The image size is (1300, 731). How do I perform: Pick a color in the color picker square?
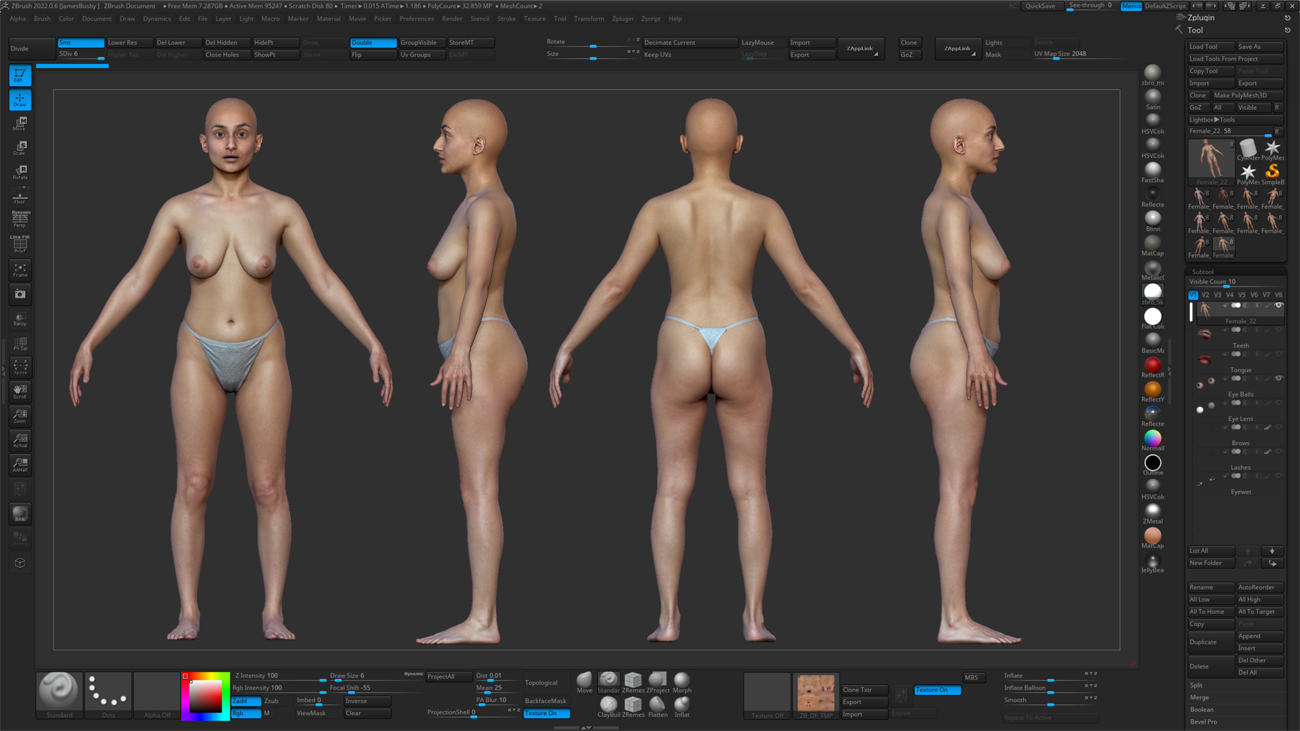pos(205,695)
